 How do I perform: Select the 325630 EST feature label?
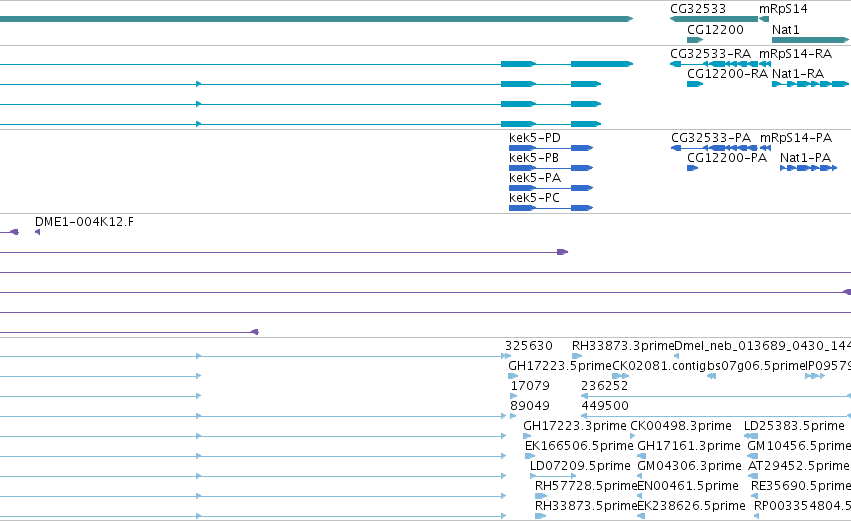[x=529, y=346]
